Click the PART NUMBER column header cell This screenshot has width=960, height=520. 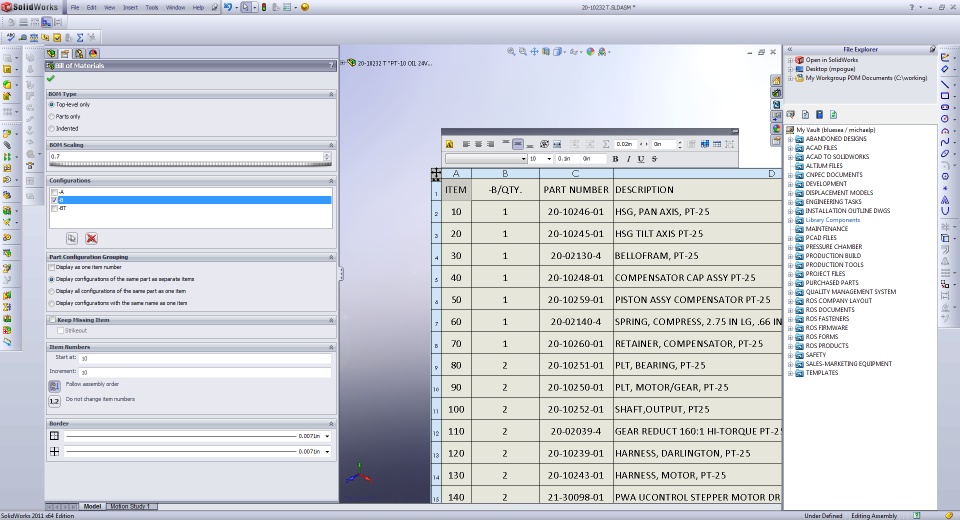[x=576, y=190]
